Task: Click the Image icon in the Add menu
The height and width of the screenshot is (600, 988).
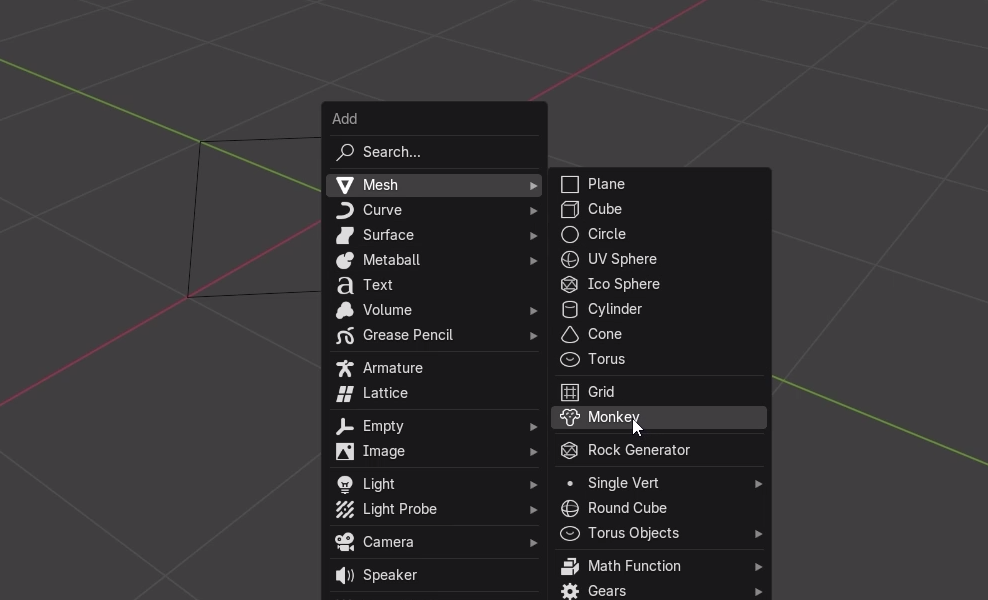Action: (x=345, y=451)
